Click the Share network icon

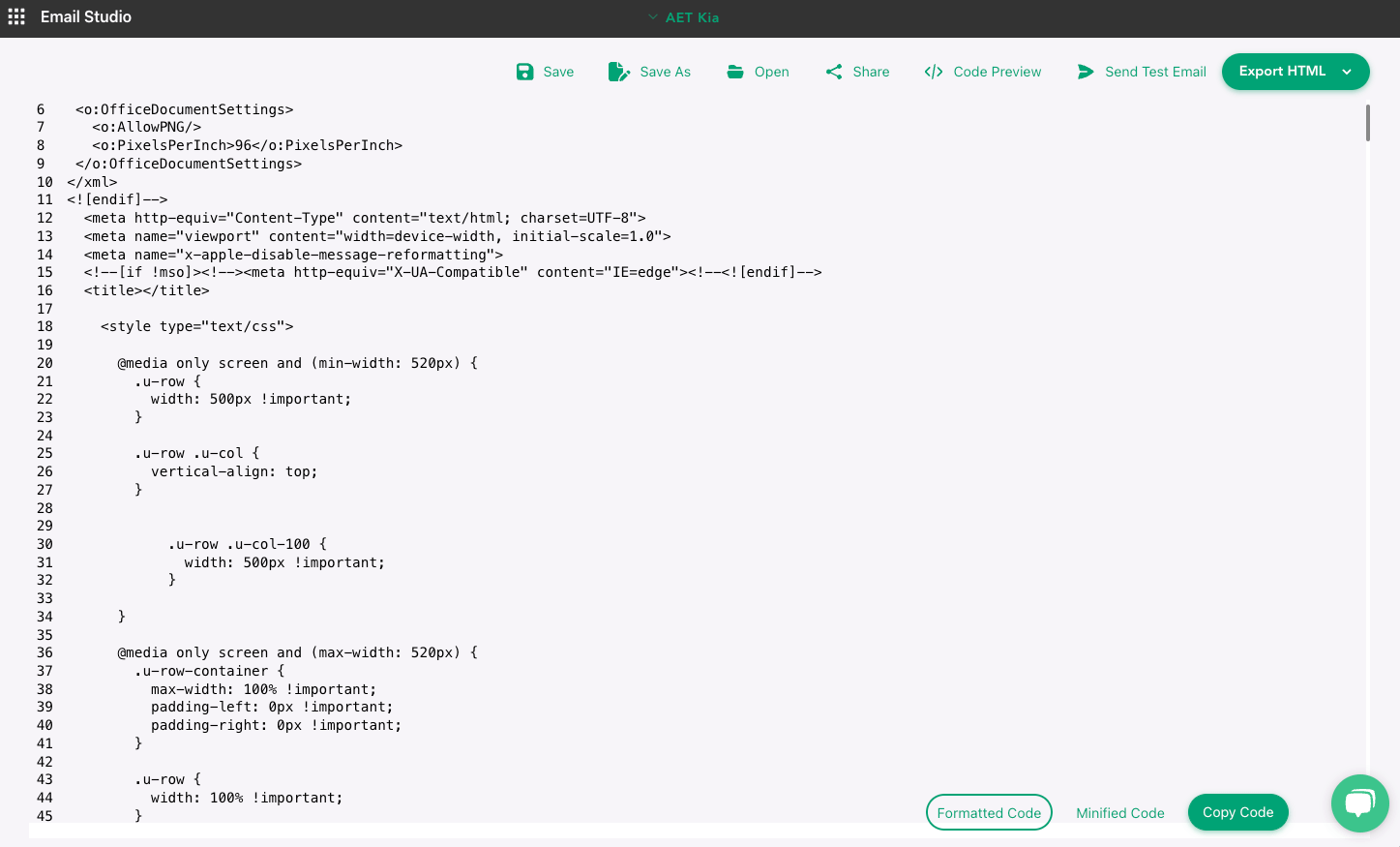point(834,72)
